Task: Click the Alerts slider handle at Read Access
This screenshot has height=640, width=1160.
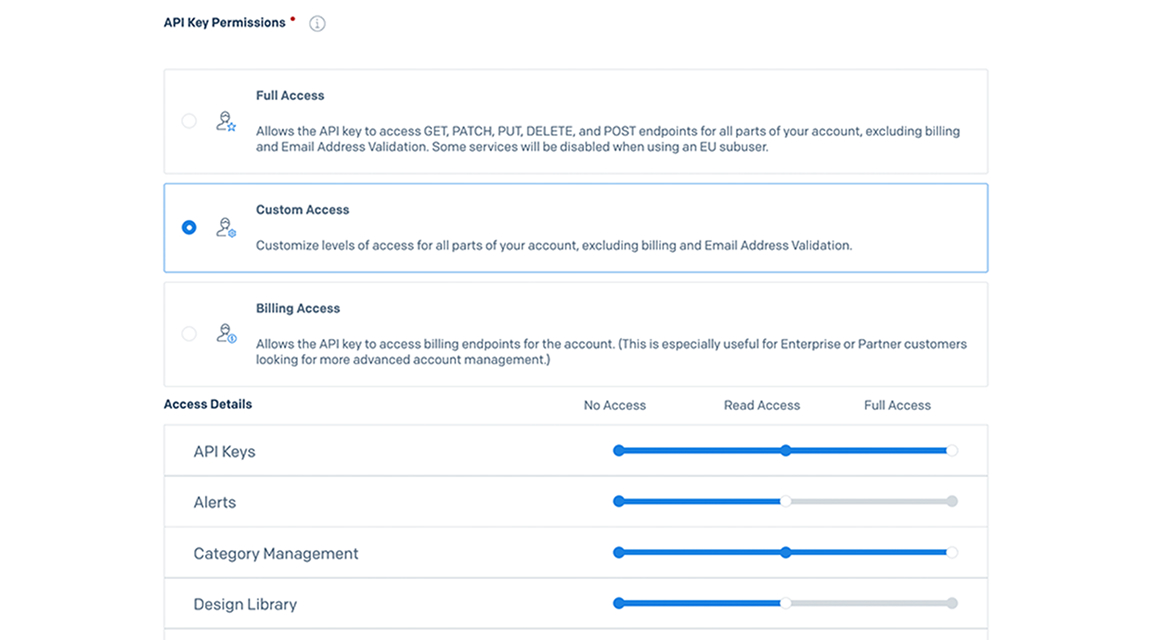Action: (x=786, y=502)
